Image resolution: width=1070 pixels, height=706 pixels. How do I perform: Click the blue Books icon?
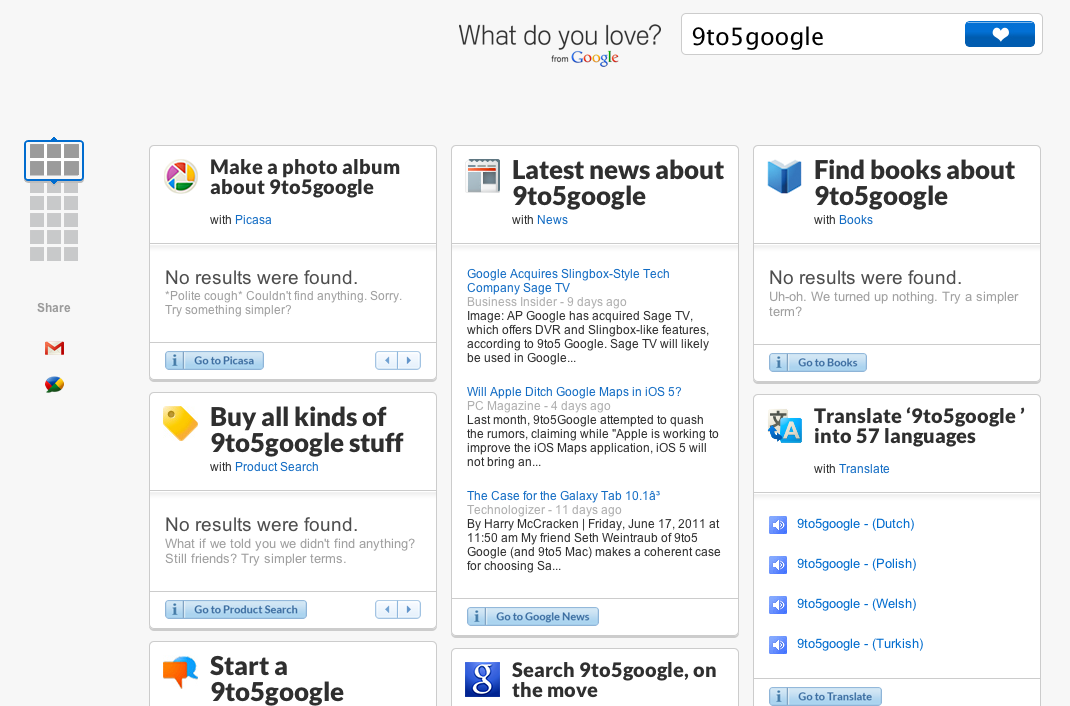point(785,176)
